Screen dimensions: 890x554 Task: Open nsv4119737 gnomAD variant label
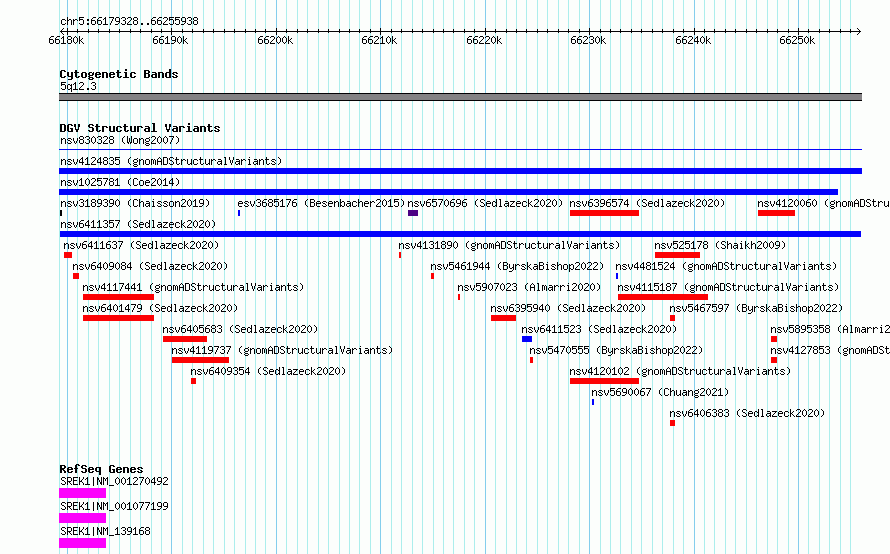click(282, 350)
